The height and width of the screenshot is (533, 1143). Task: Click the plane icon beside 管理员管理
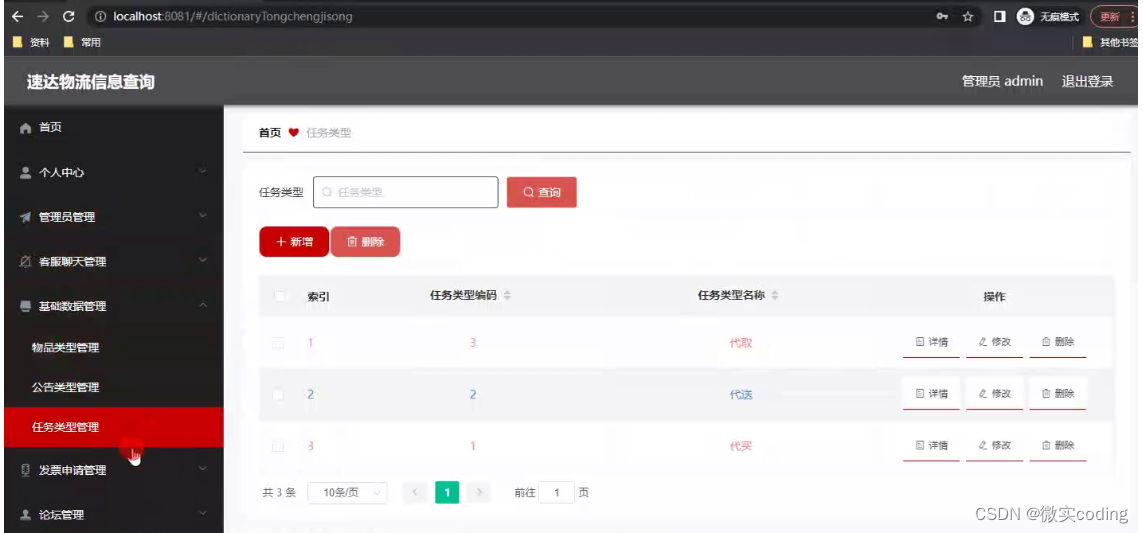click(x=26, y=217)
